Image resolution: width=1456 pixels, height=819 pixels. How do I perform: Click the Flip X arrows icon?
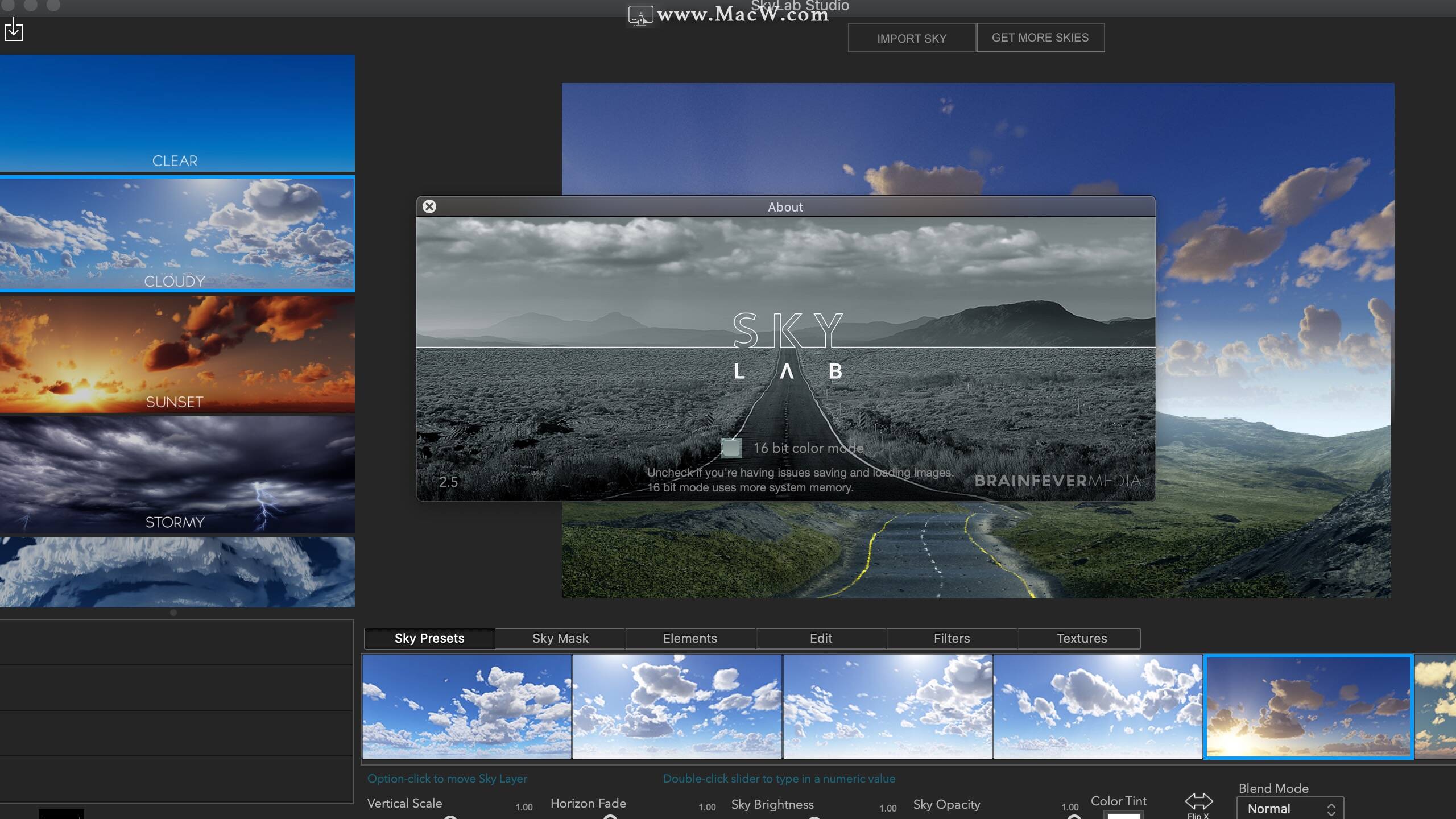tap(1198, 801)
